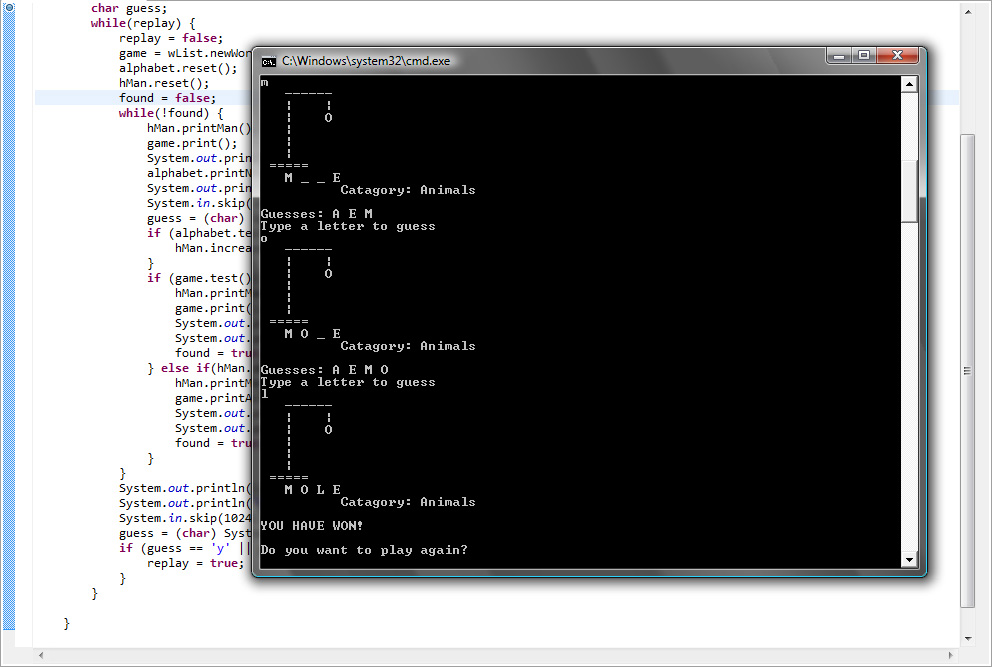
Task: Click the 'C:\Windows\system32\cmd.exe' title text
Action: click(366, 61)
